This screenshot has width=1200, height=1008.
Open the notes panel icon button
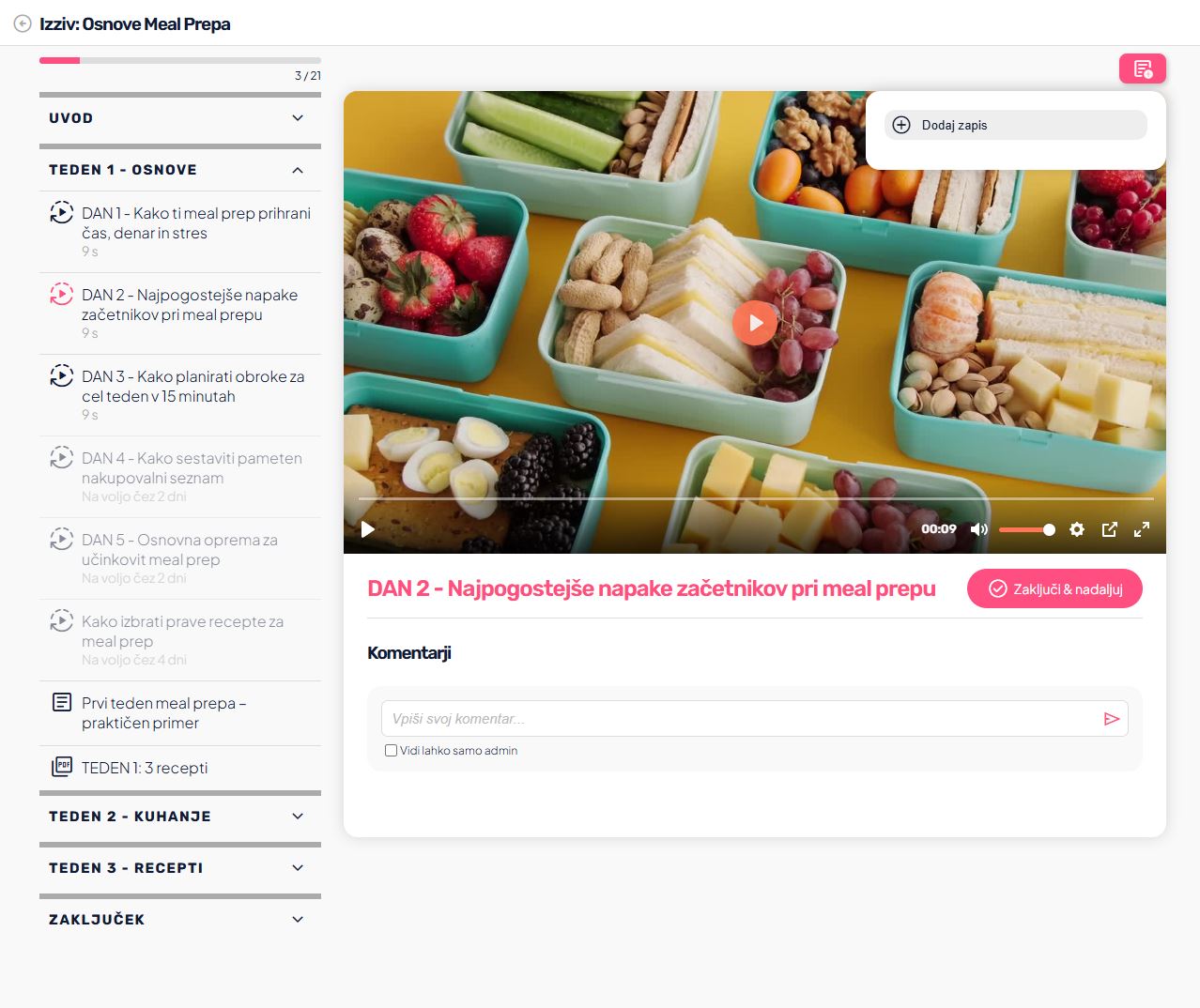(1143, 69)
